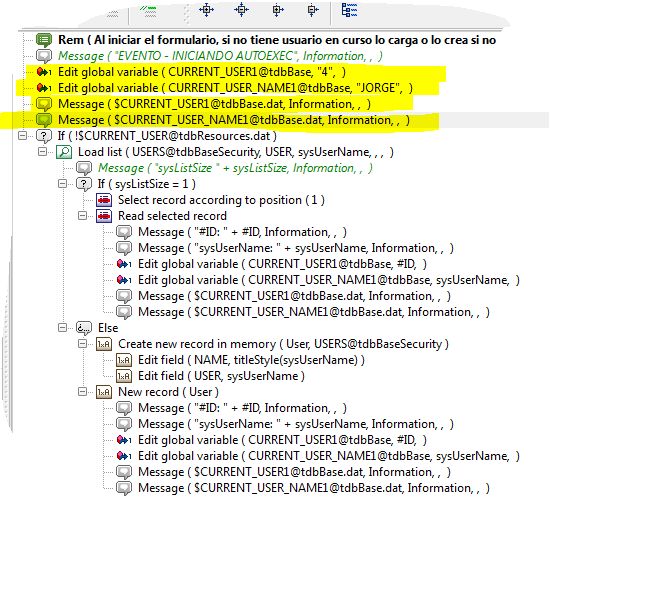The width and height of the screenshot is (670, 599).
Task: Select Message $CURRENT_USER_NAME1@tdbBase.dat under Read selected record
Action: point(314,312)
